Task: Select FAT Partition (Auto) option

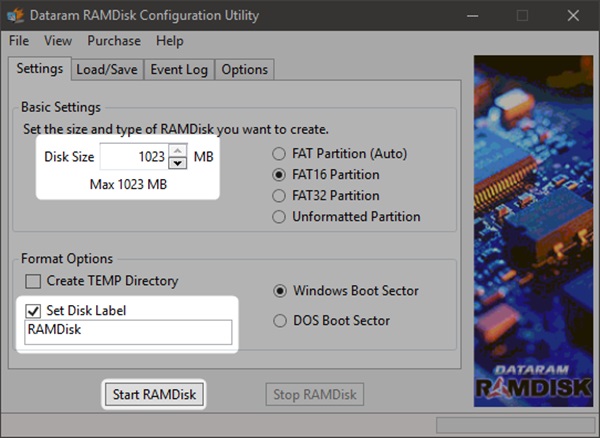Action: (x=279, y=154)
